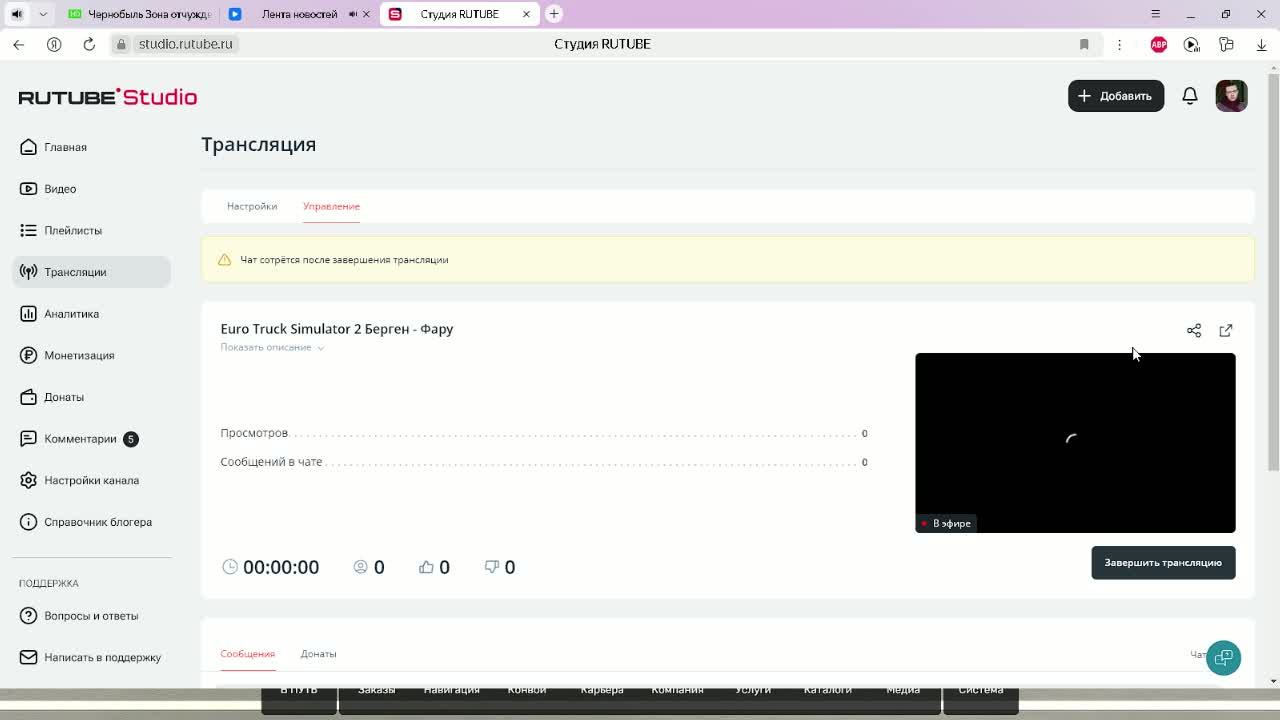
Task: Switch to the Настройки tab
Action: (252, 206)
